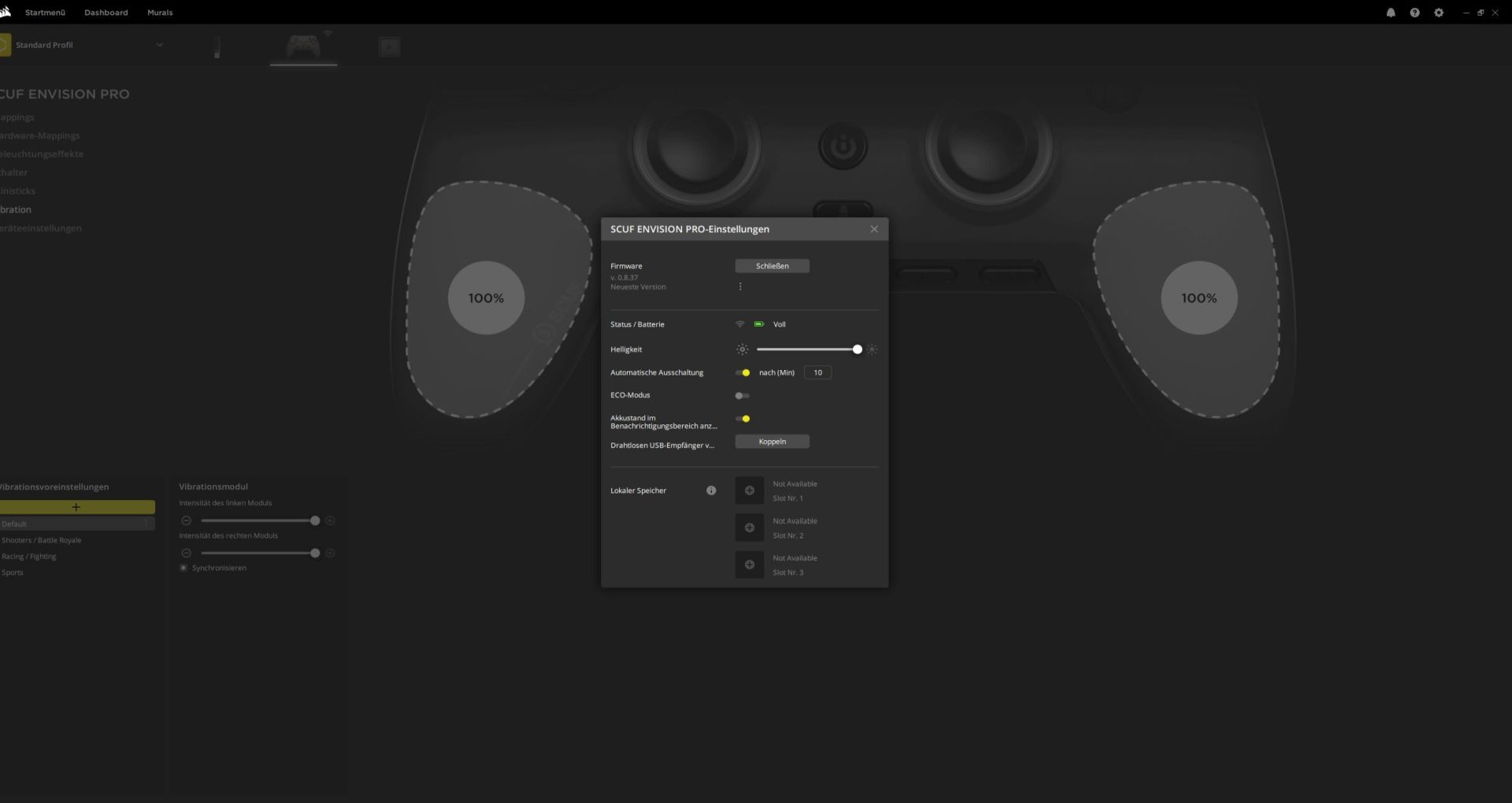This screenshot has height=803, width=1512.
Task: Add profile to Slot Nr. 2
Action: (x=749, y=527)
